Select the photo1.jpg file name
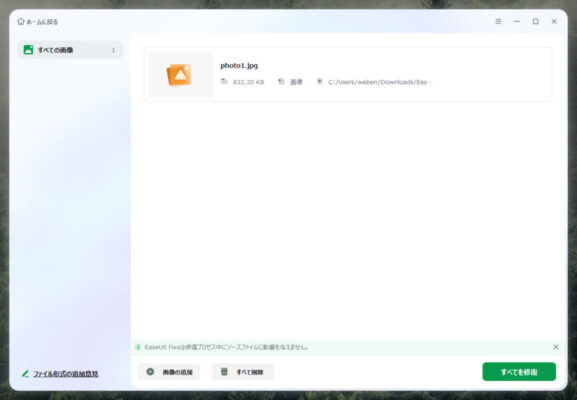577x400 pixels. coord(239,66)
